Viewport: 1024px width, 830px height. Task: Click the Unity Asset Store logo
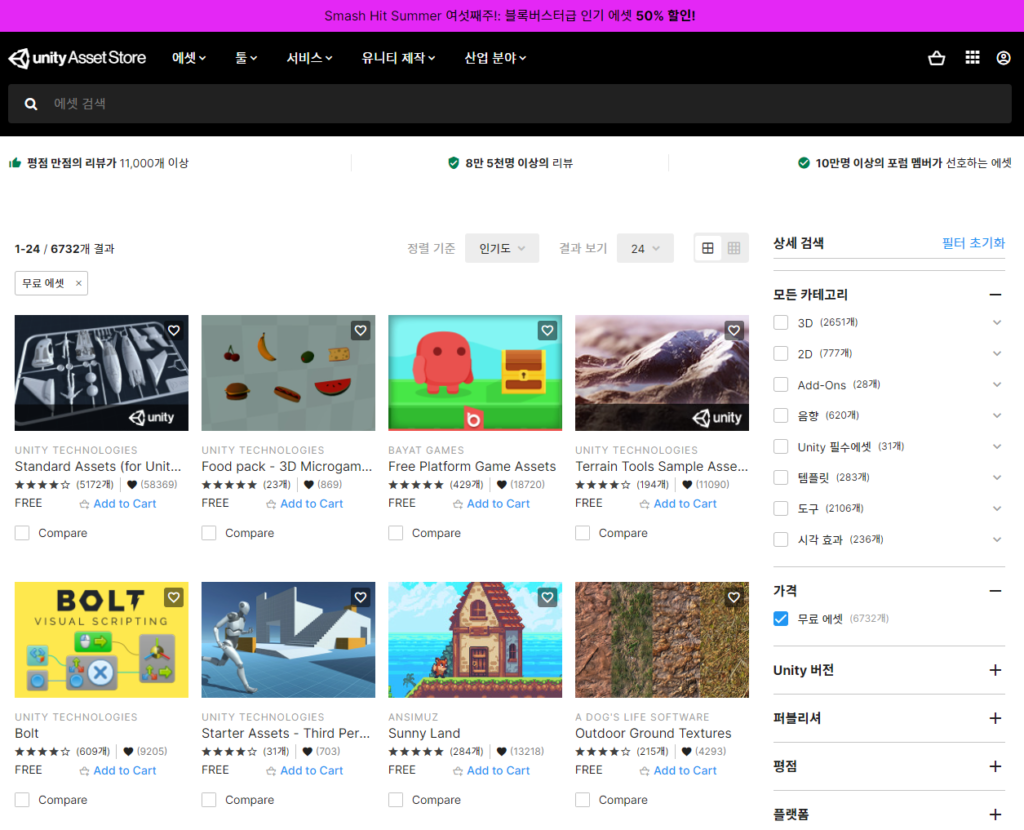(x=77, y=58)
